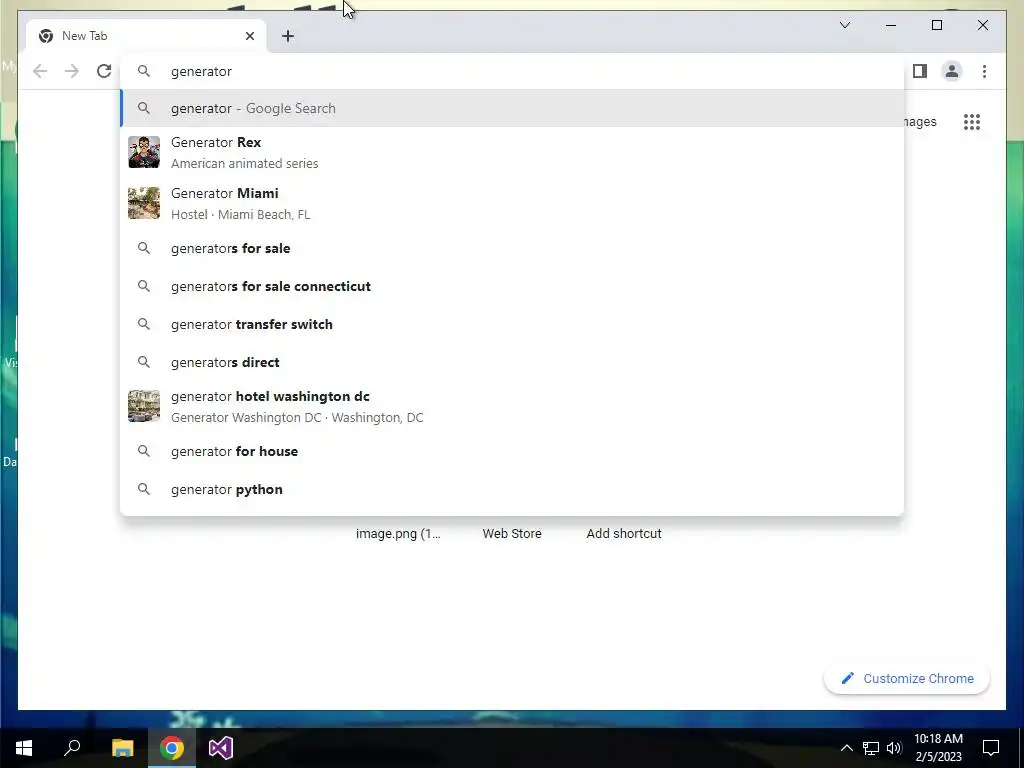Click the Generator Rex thumbnail image

(144, 152)
